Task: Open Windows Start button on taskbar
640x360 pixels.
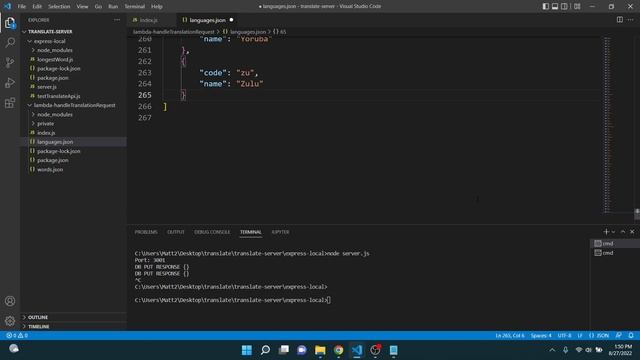Action: tap(247, 350)
